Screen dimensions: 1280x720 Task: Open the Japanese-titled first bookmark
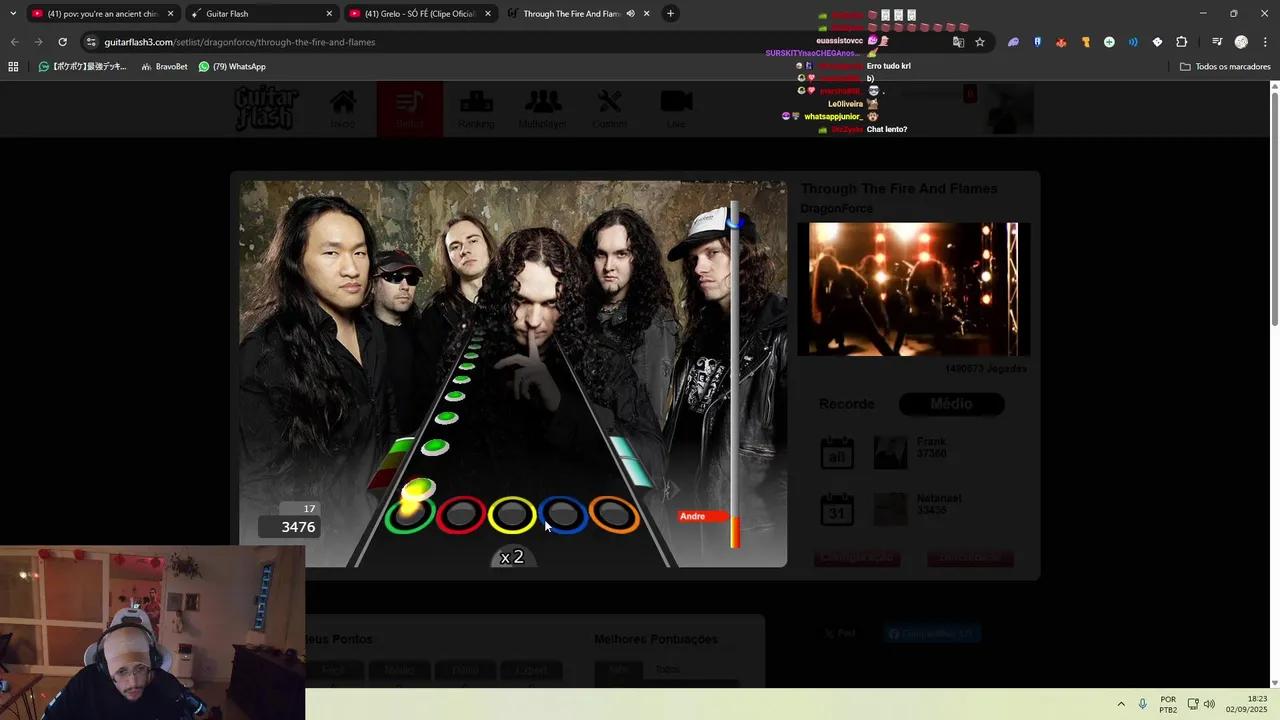(x=82, y=67)
